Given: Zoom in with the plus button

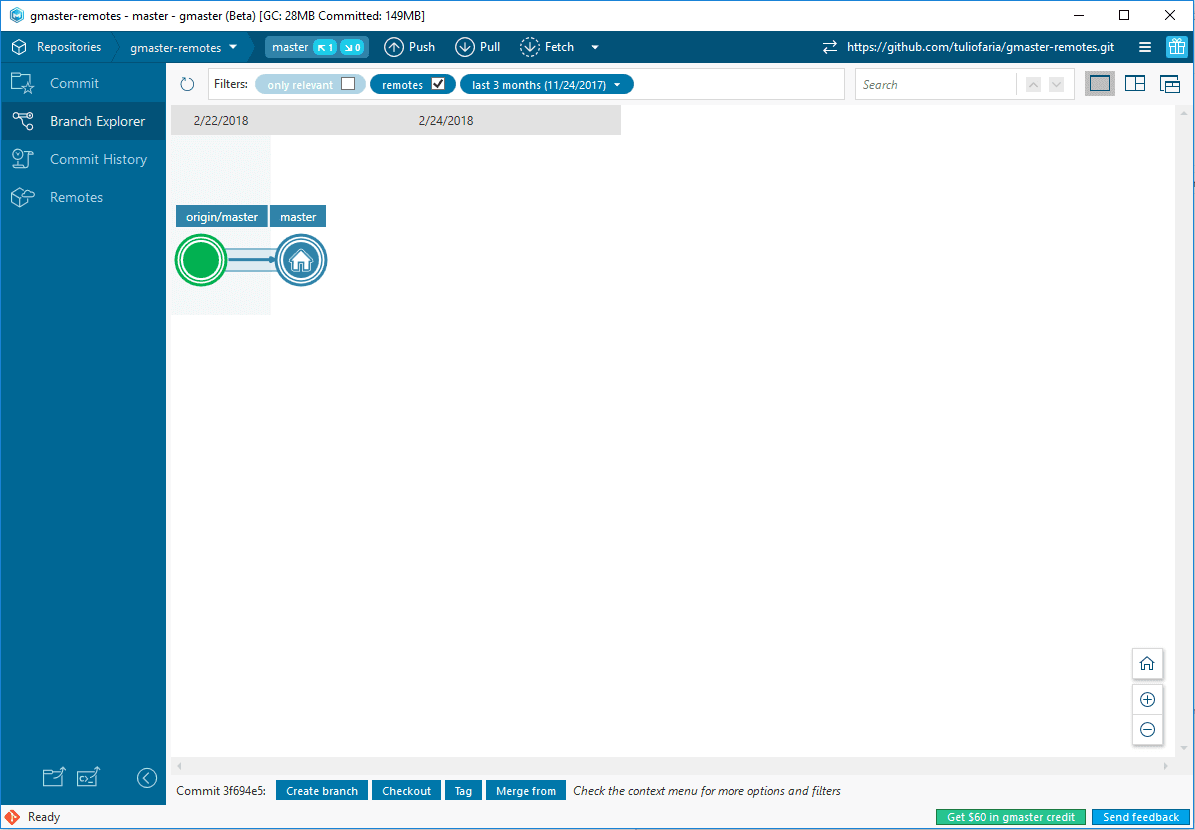Looking at the screenshot, I should [x=1147, y=700].
